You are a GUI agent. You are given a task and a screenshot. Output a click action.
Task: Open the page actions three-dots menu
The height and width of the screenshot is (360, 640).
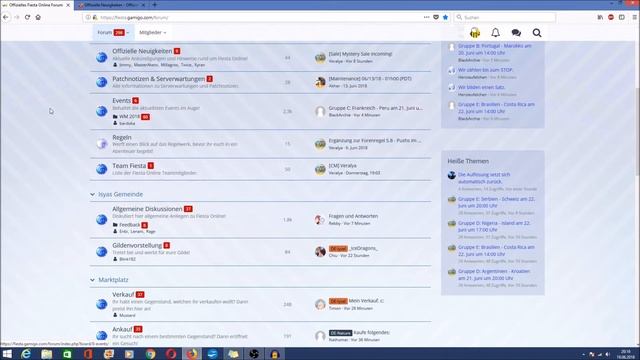427,17
